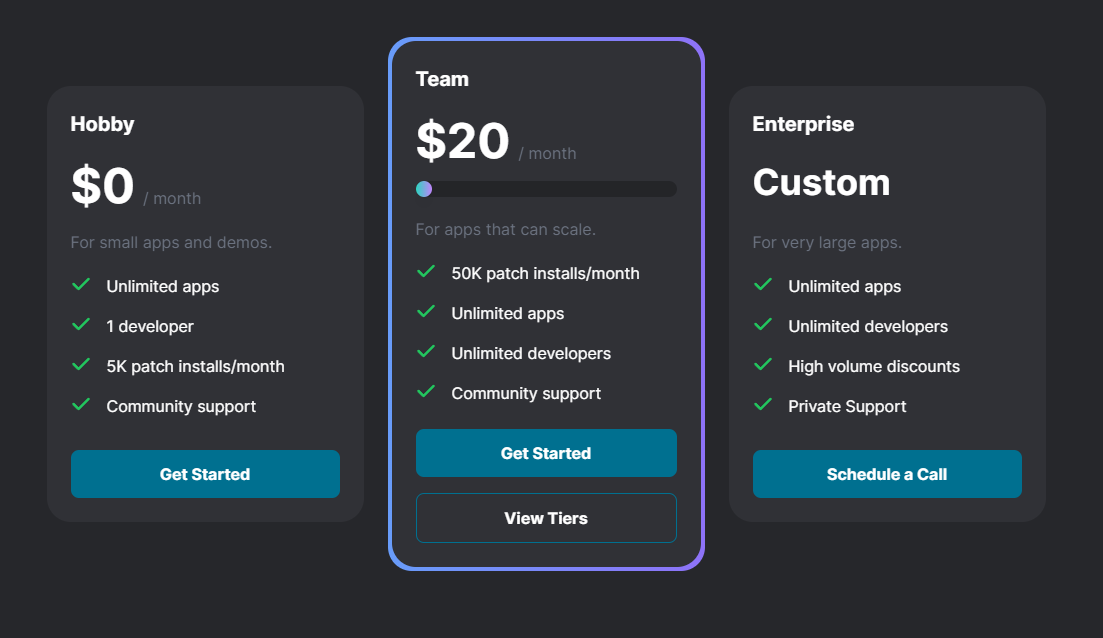Open View Tiers under the Team plan
1103x638 pixels.
546,518
